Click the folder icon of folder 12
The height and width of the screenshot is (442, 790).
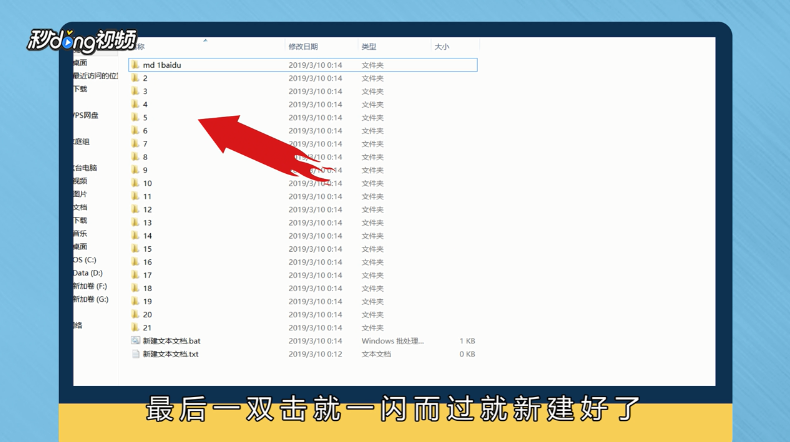point(135,209)
